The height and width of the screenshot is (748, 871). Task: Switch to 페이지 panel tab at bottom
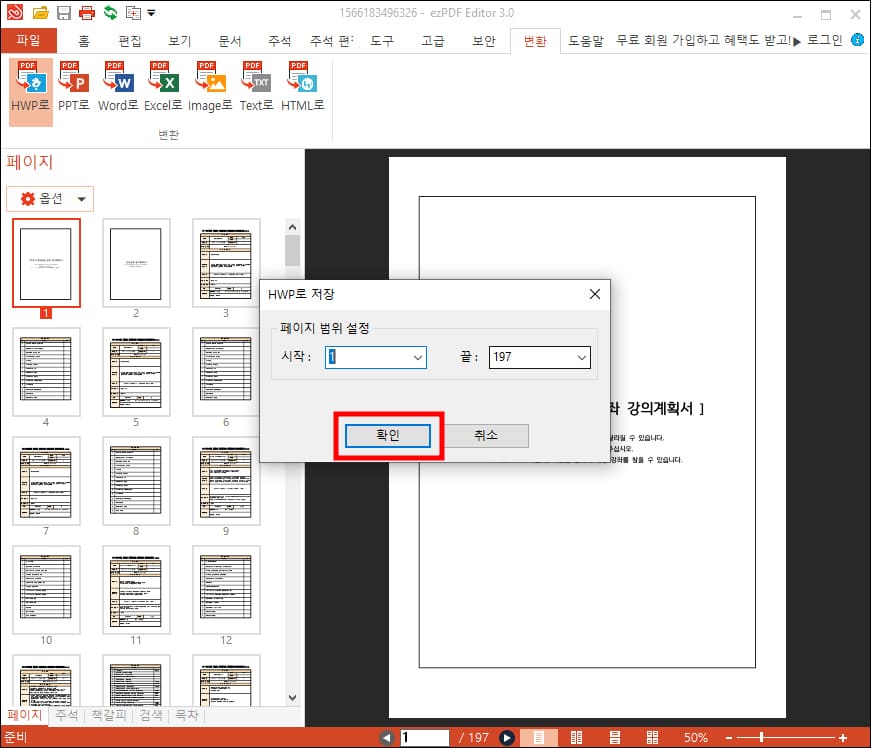click(x=24, y=715)
